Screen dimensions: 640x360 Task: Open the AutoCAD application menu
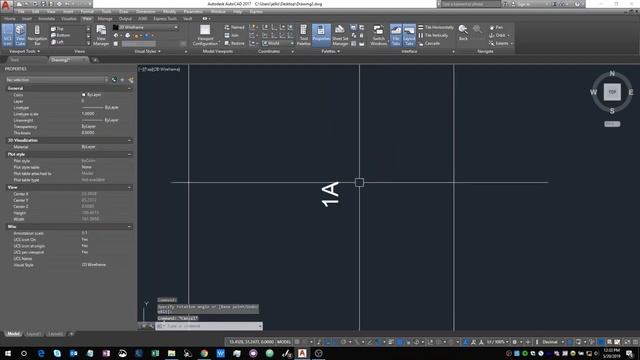point(6,6)
